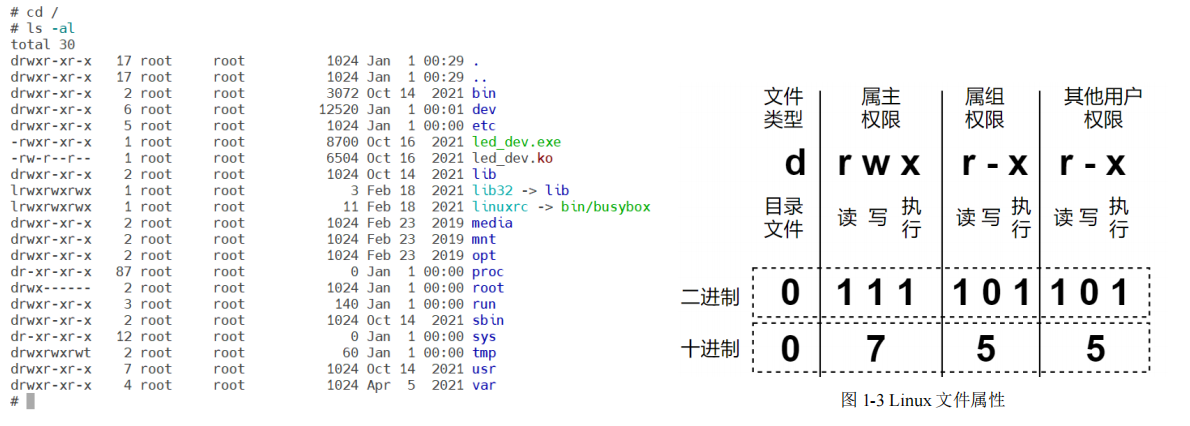Click the 'var' directory name
This screenshot has height=426, width=1190.
coord(483,385)
